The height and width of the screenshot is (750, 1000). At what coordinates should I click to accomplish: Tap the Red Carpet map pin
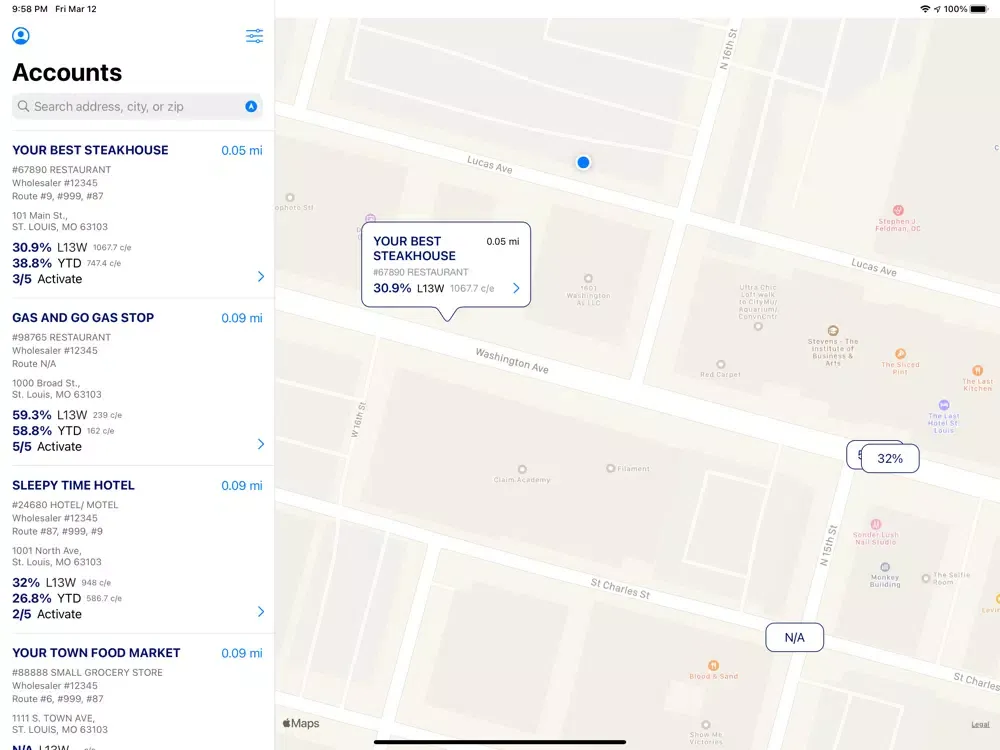tap(720, 365)
